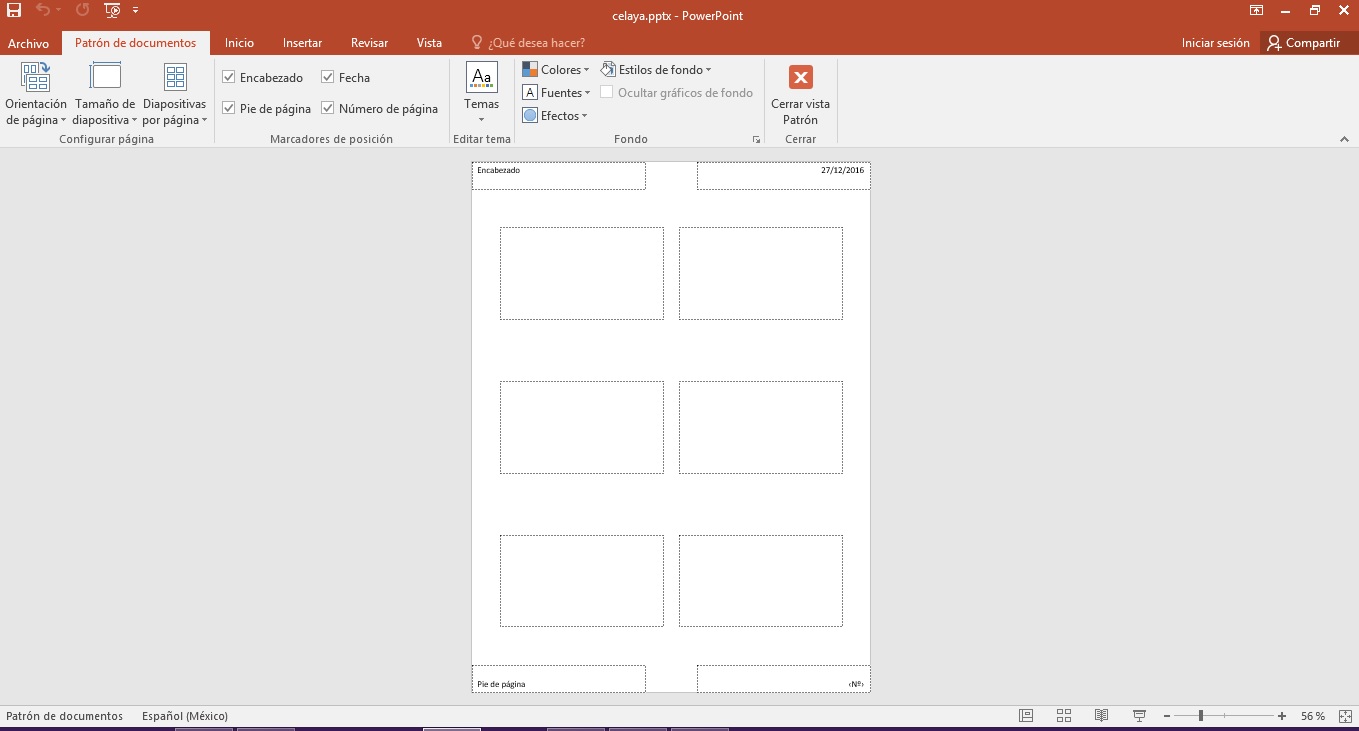Expand the Estilos de fondo dropdown
Viewport: 1359px width, 731px height.
pos(656,70)
